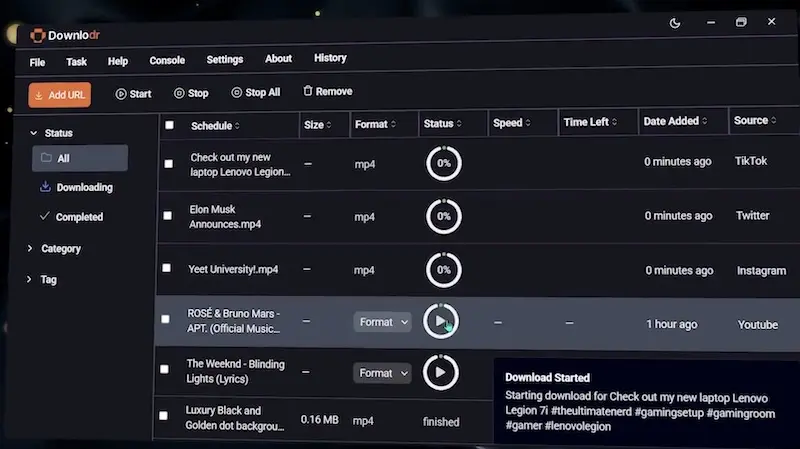Open the About menu

[x=278, y=59]
